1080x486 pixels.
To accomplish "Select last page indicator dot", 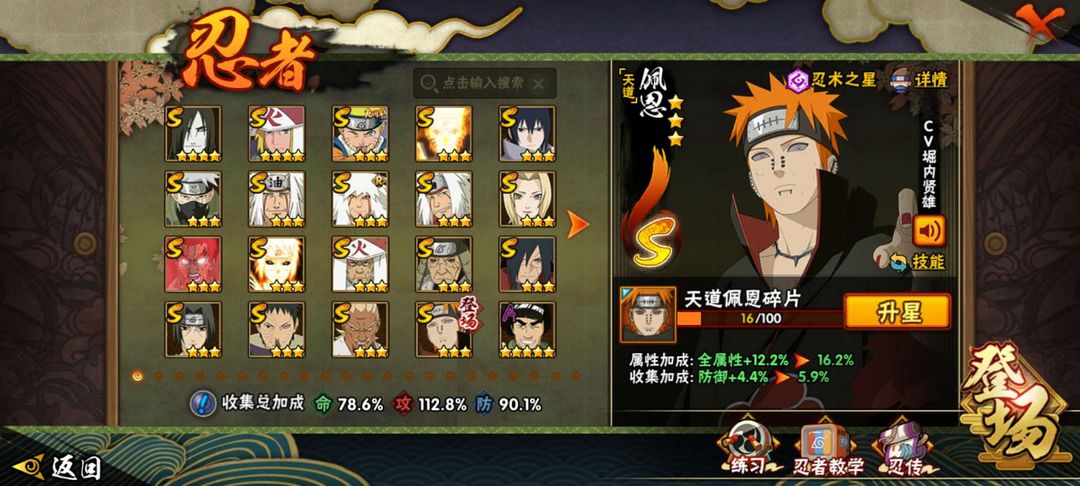I will tap(576, 376).
